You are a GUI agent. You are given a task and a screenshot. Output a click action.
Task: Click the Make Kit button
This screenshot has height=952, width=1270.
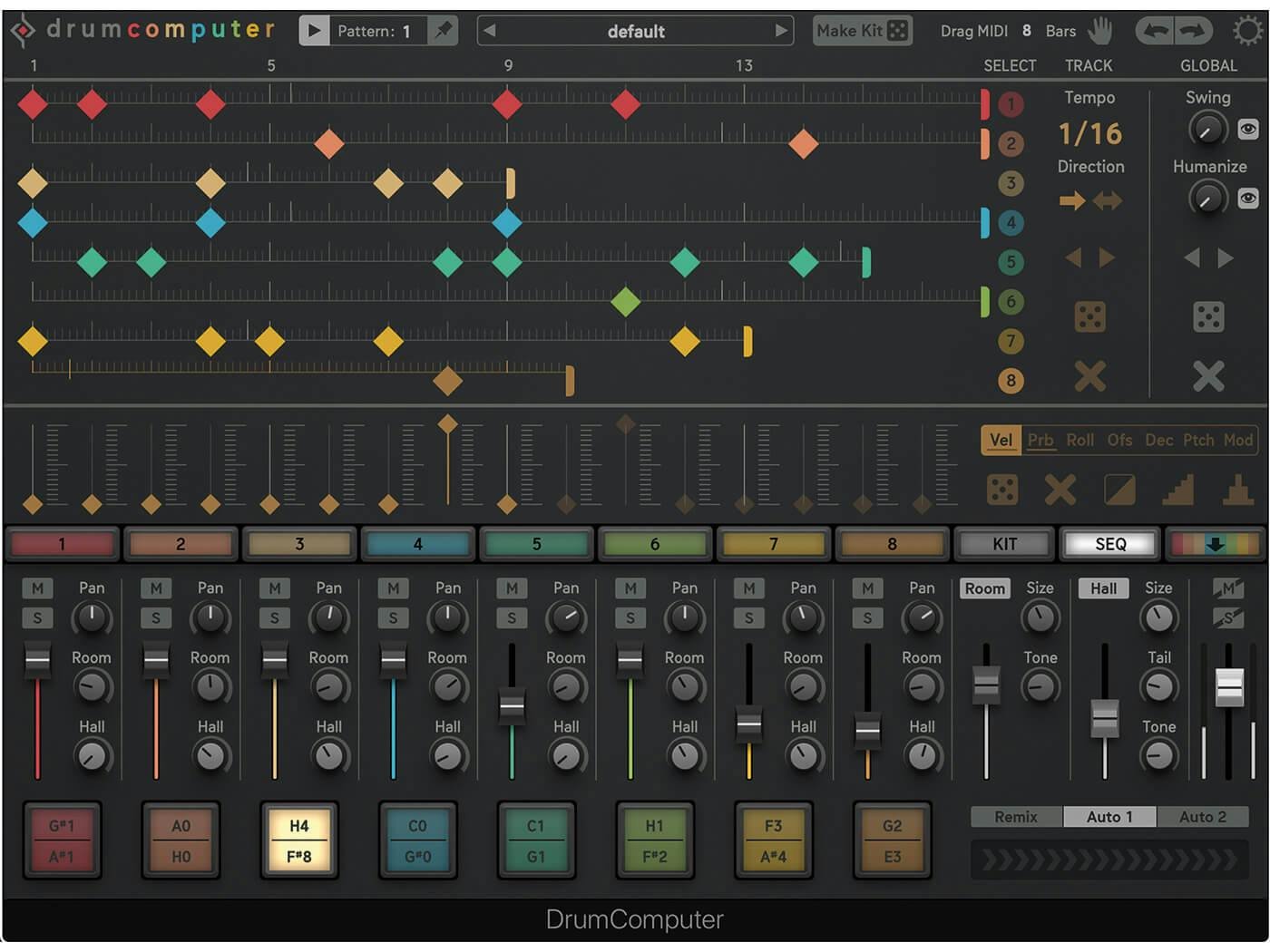[x=861, y=30]
